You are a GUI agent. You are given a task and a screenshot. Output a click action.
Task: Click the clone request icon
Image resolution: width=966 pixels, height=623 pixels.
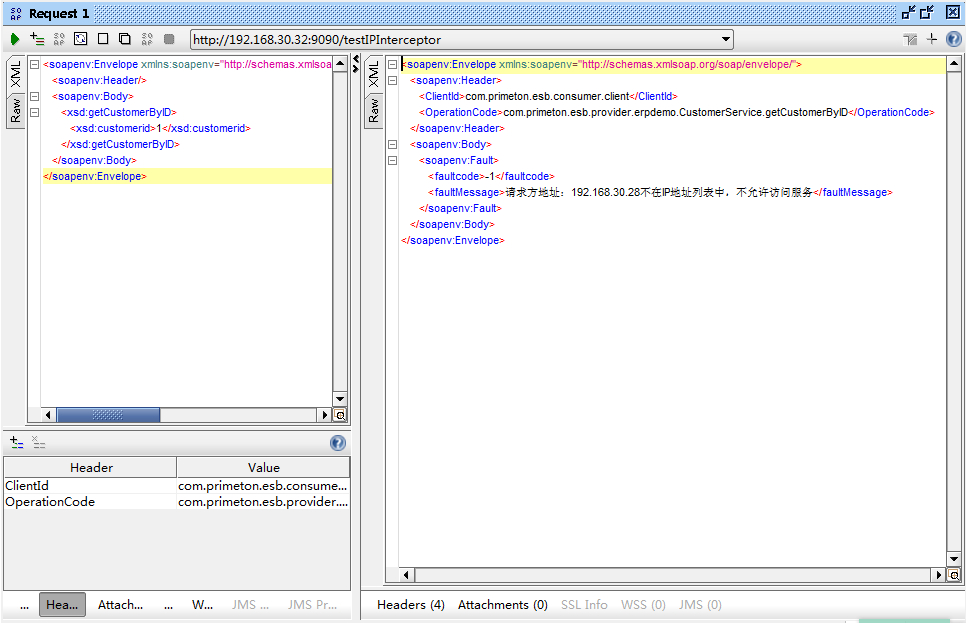[x=125, y=39]
